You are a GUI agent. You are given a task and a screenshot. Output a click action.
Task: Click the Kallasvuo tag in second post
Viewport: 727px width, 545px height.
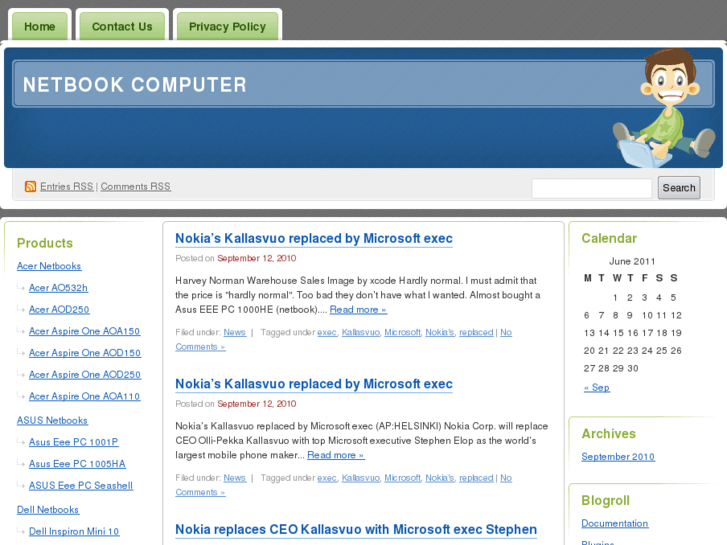click(x=361, y=478)
